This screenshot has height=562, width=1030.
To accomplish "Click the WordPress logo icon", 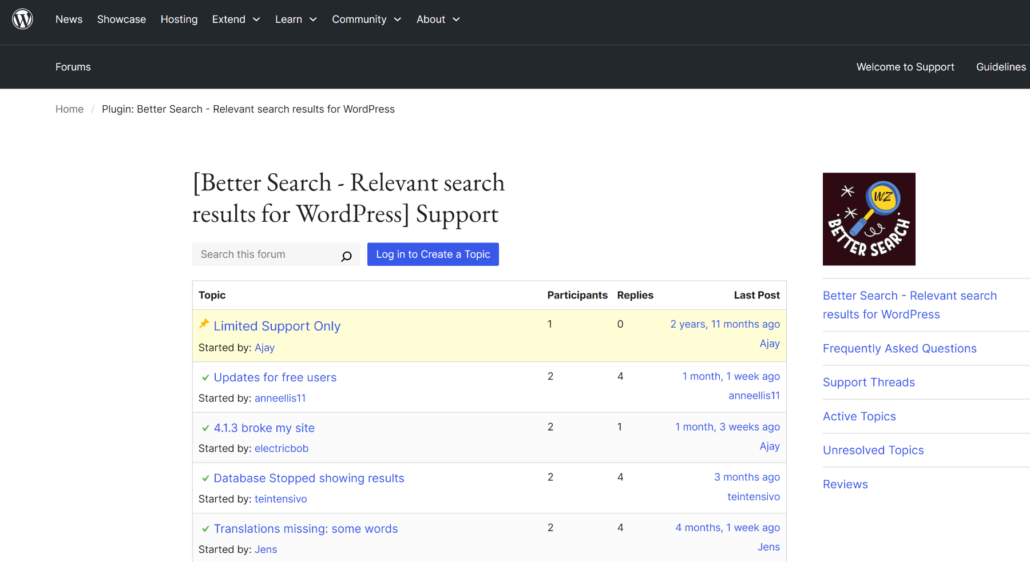I will [x=22, y=19].
